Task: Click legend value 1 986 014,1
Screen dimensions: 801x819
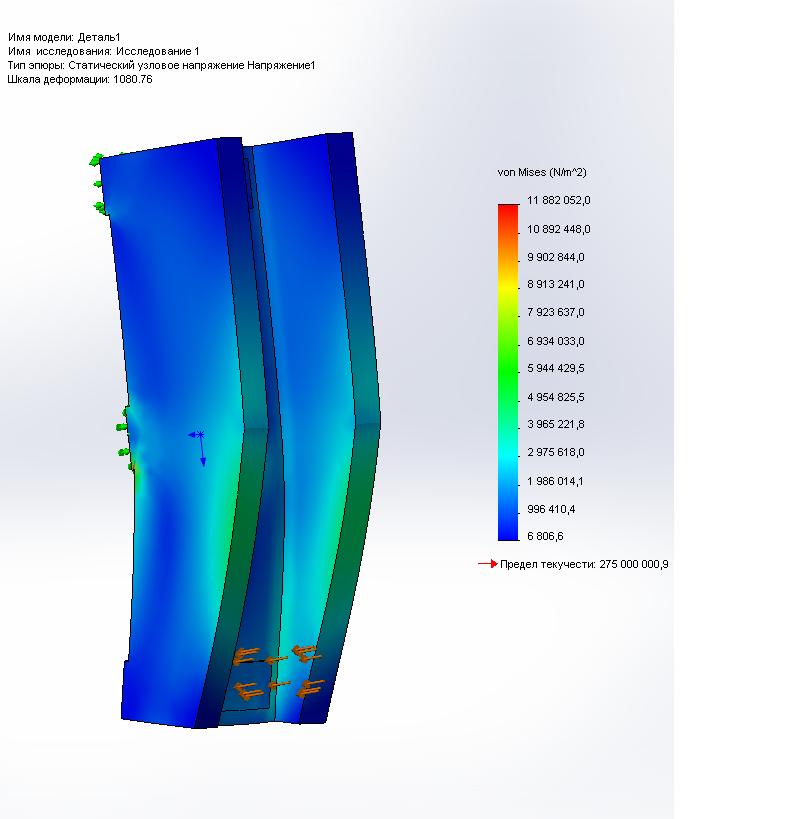Action: tap(556, 481)
